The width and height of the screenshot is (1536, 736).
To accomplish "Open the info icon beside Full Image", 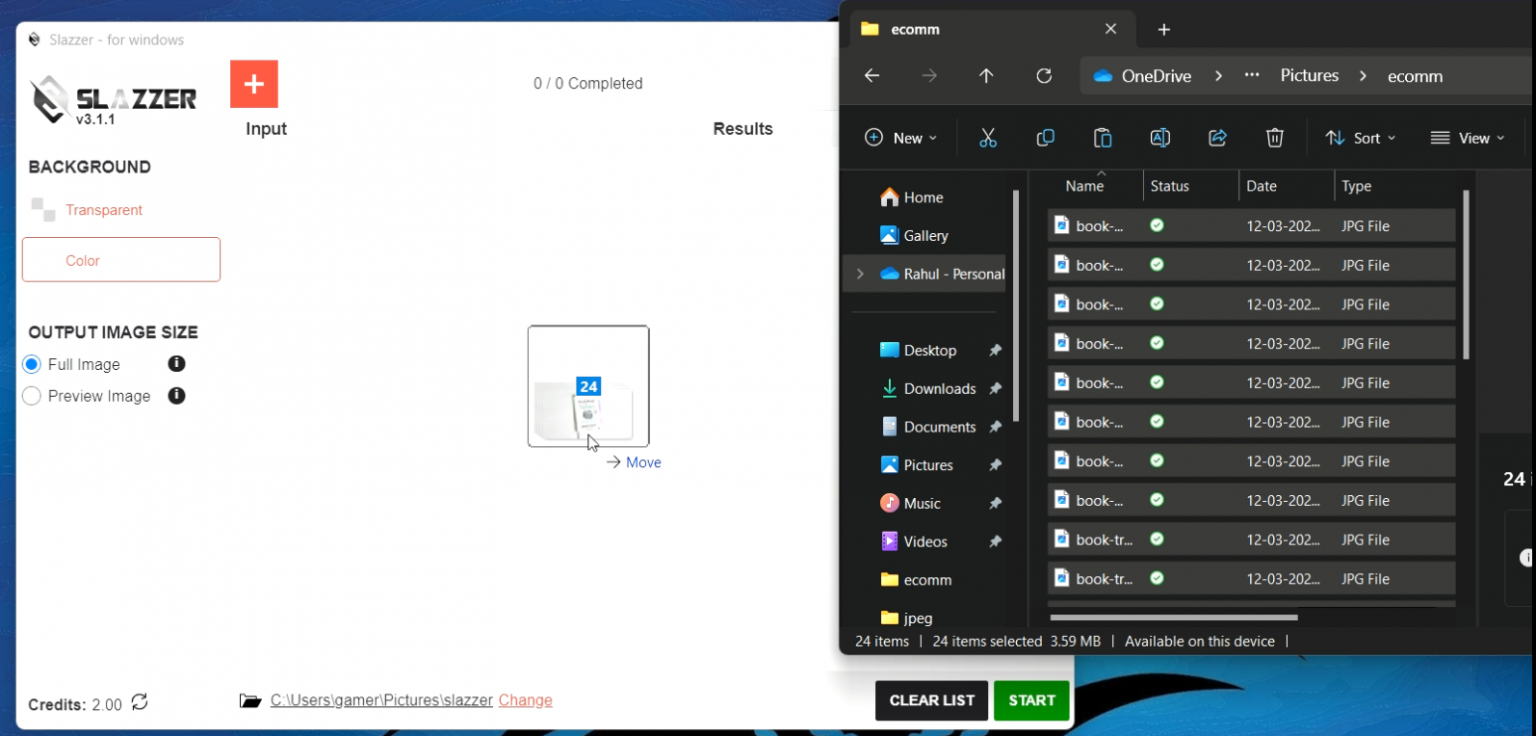I will pyautogui.click(x=176, y=364).
